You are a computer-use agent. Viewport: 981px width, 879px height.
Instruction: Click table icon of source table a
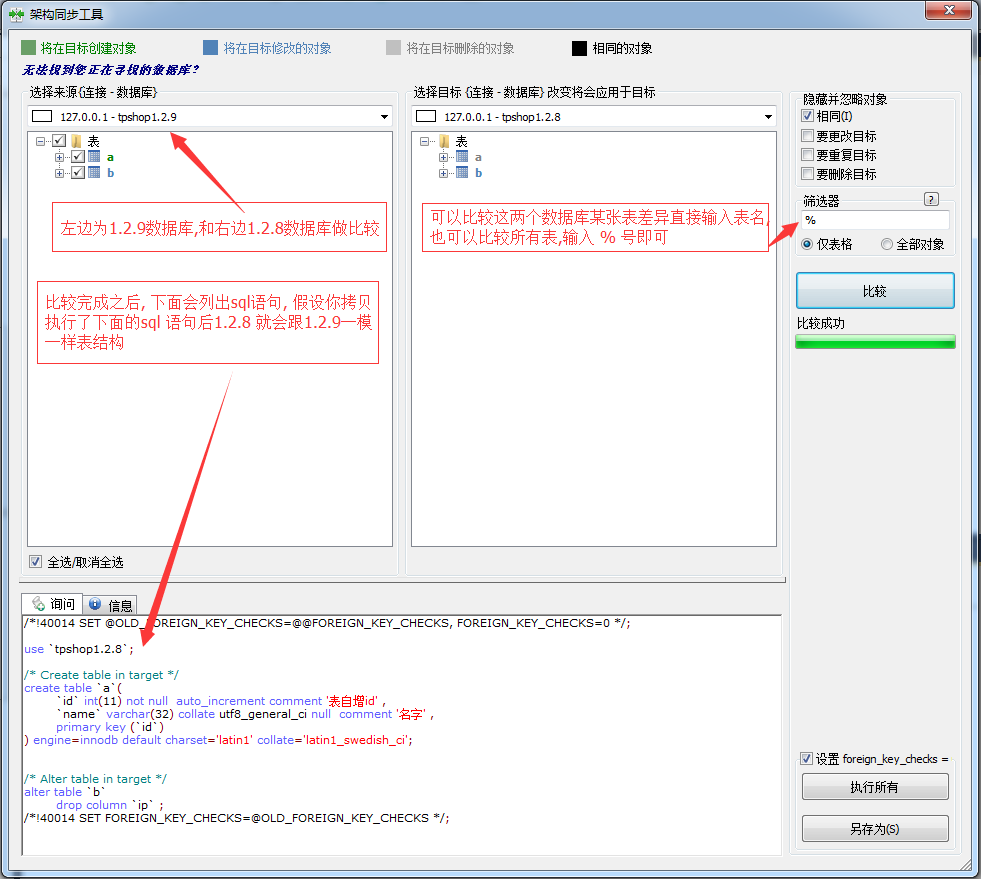[94, 156]
